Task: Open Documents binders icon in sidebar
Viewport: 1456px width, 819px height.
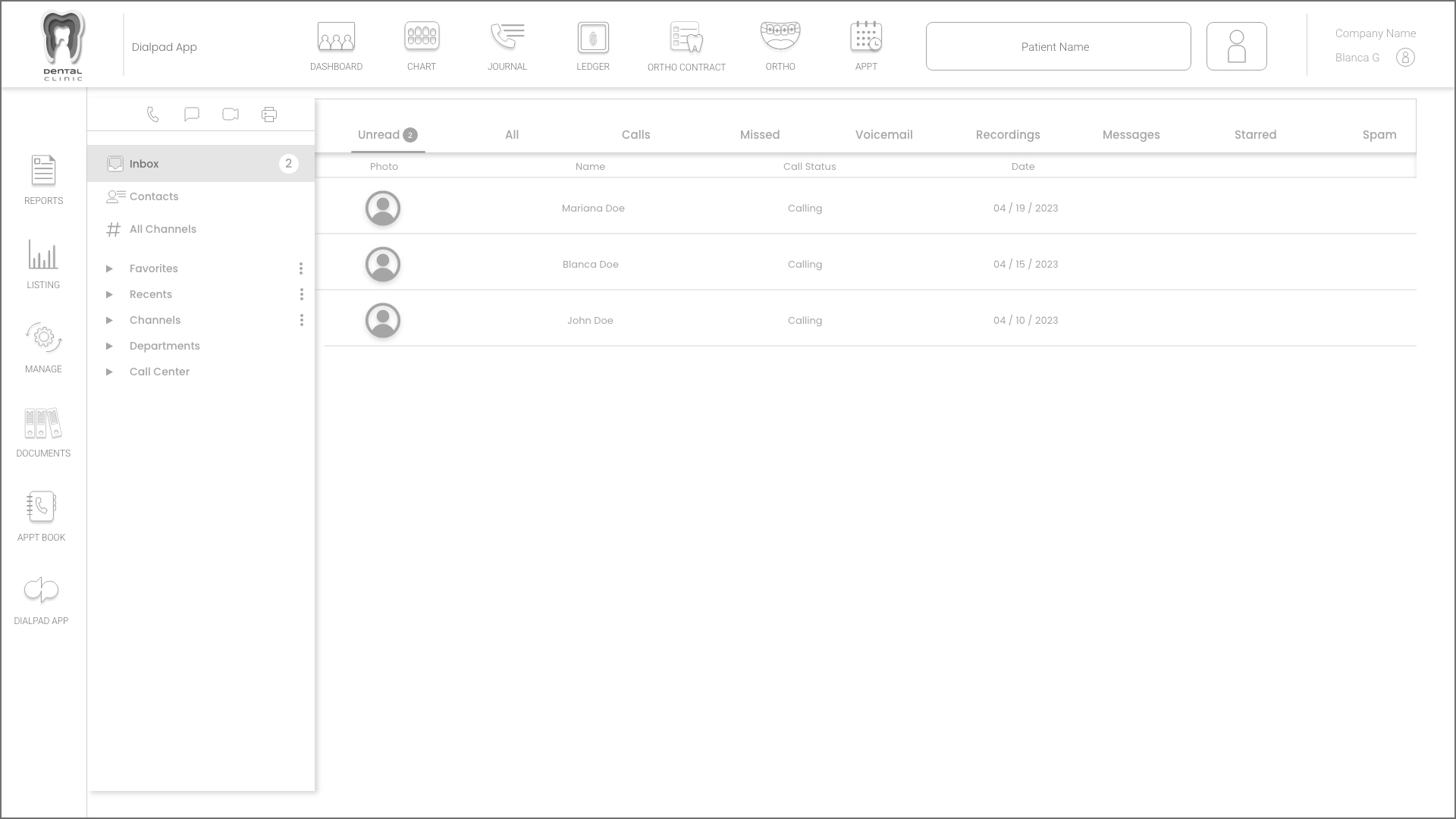Action: (43, 423)
